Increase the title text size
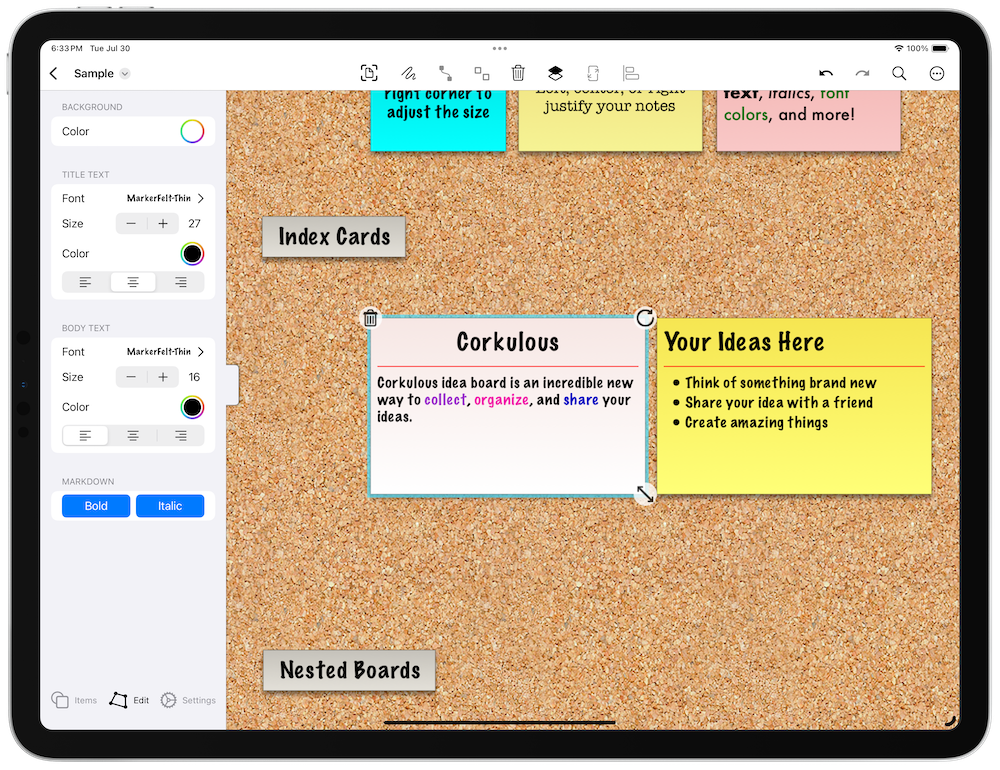1000x770 pixels. point(163,223)
